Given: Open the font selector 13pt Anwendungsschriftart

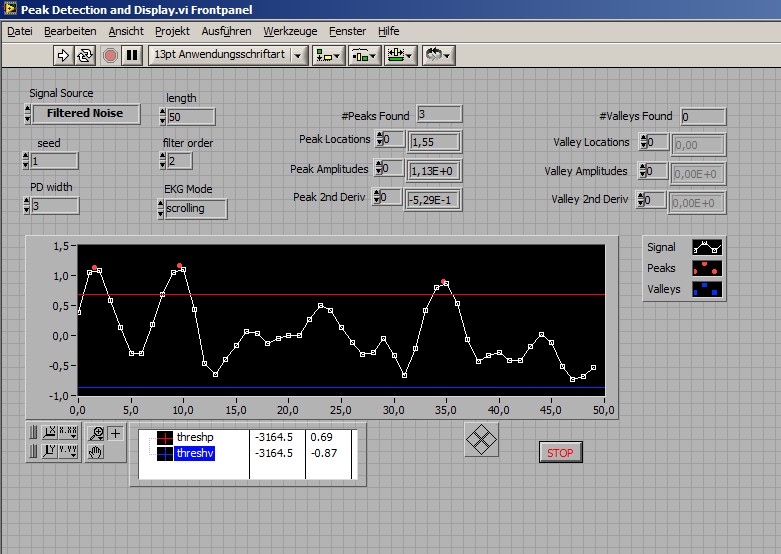Looking at the screenshot, I should pos(228,55).
